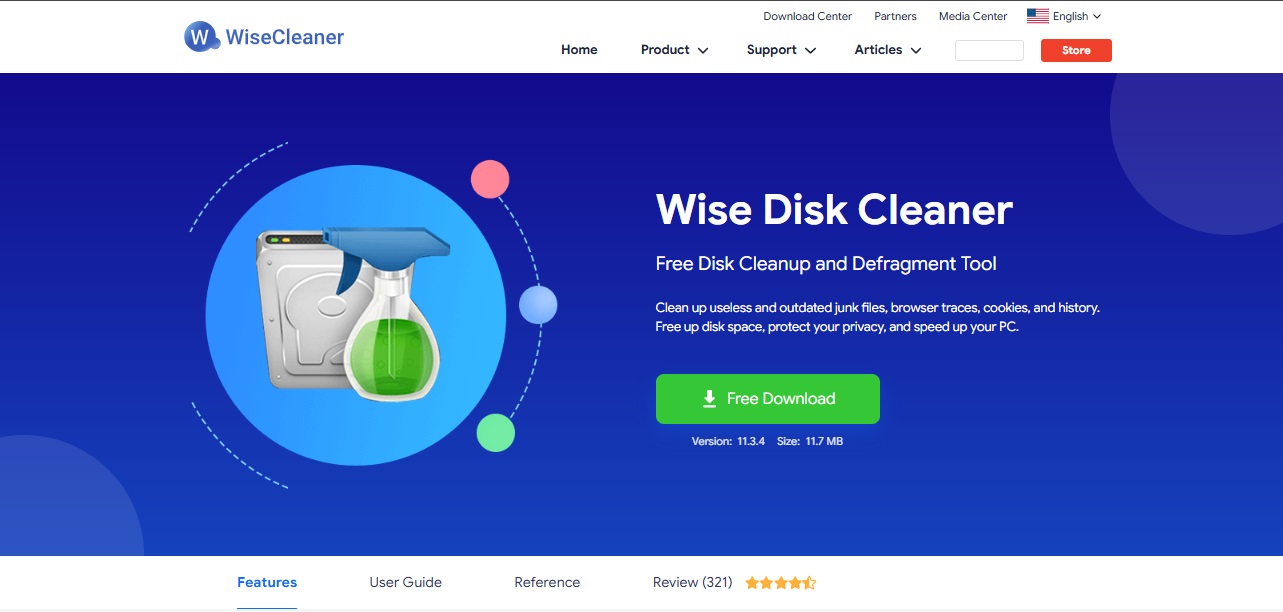This screenshot has height=612, width=1283.
Task: Click the WiseCleaner W logo icon
Action: click(201, 37)
